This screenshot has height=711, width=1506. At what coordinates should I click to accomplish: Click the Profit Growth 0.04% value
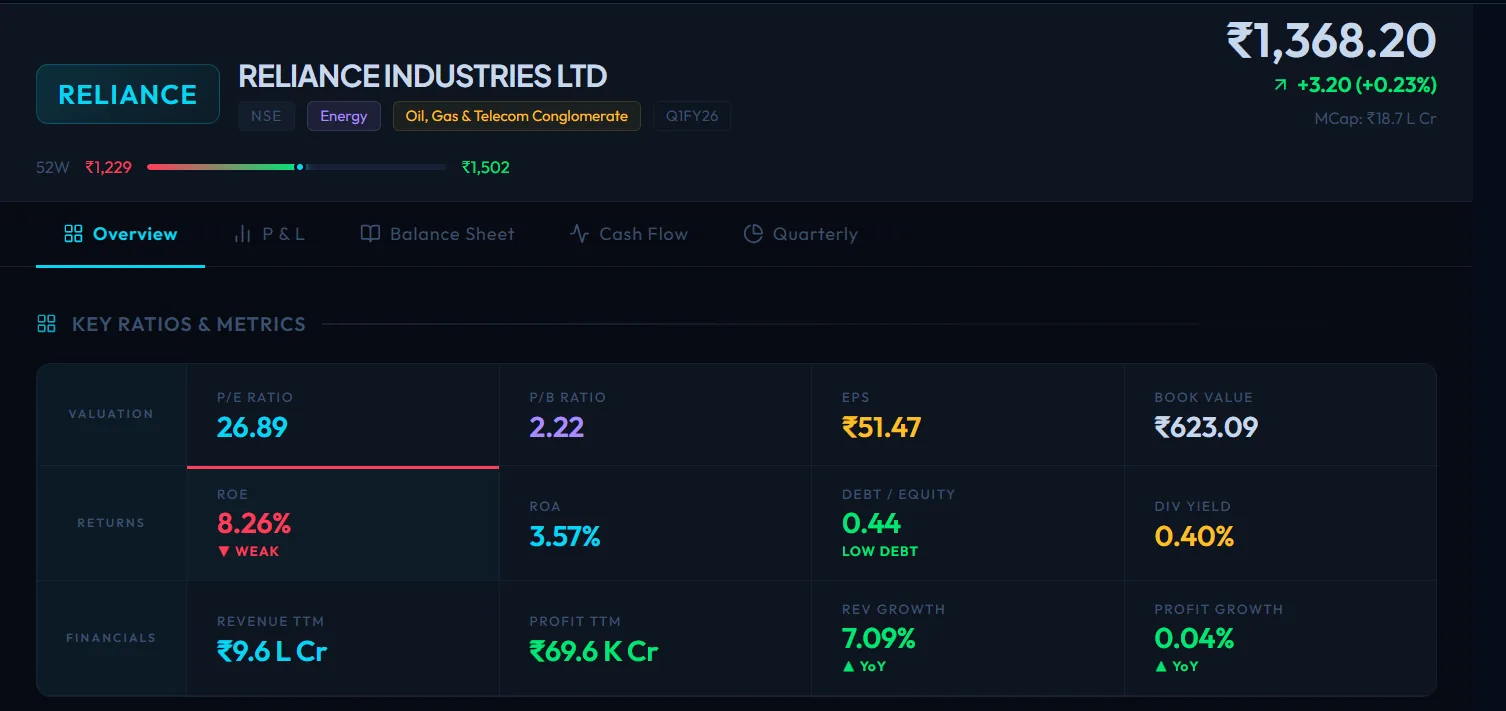(1194, 638)
